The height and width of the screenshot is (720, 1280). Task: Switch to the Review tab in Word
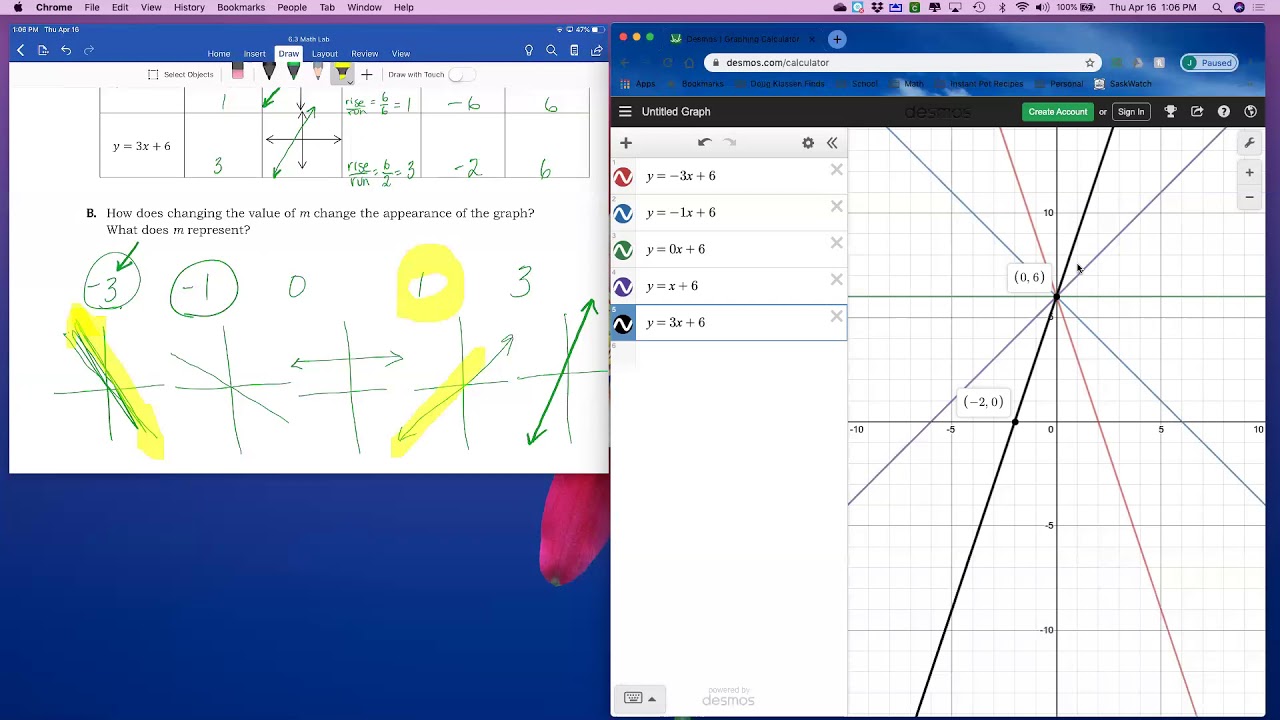[365, 54]
